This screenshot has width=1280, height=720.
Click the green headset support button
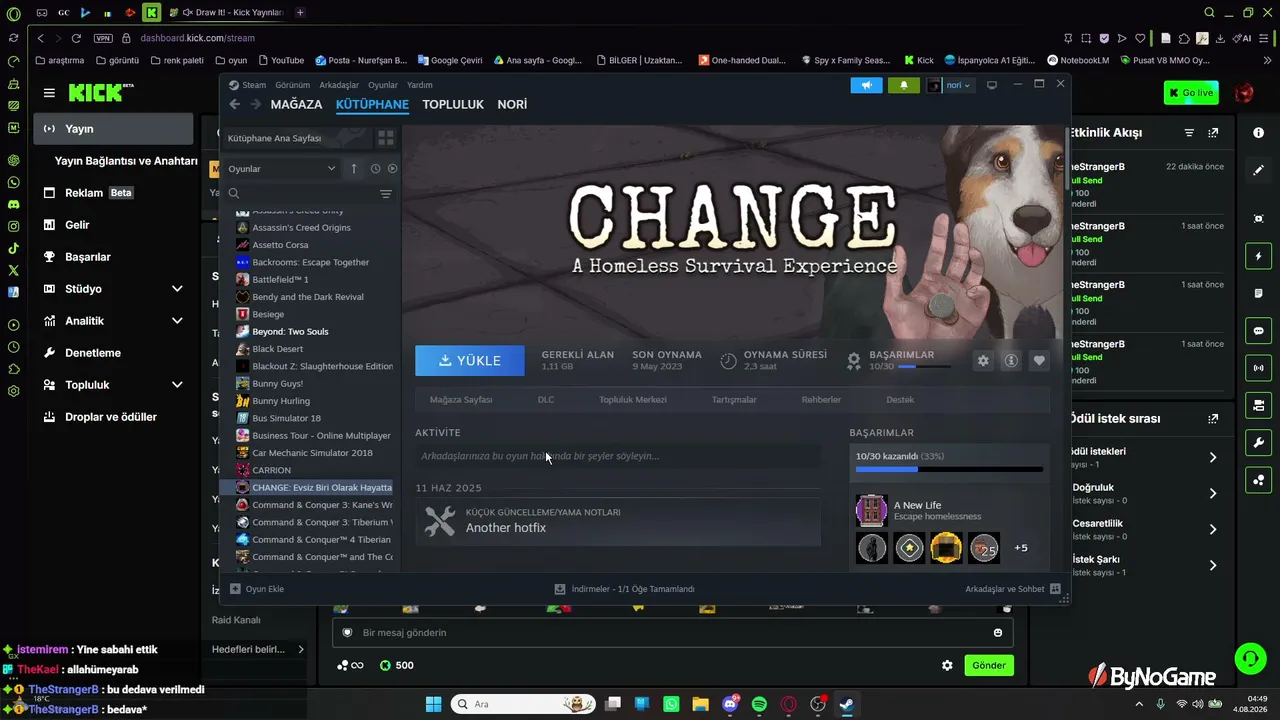(1250, 657)
